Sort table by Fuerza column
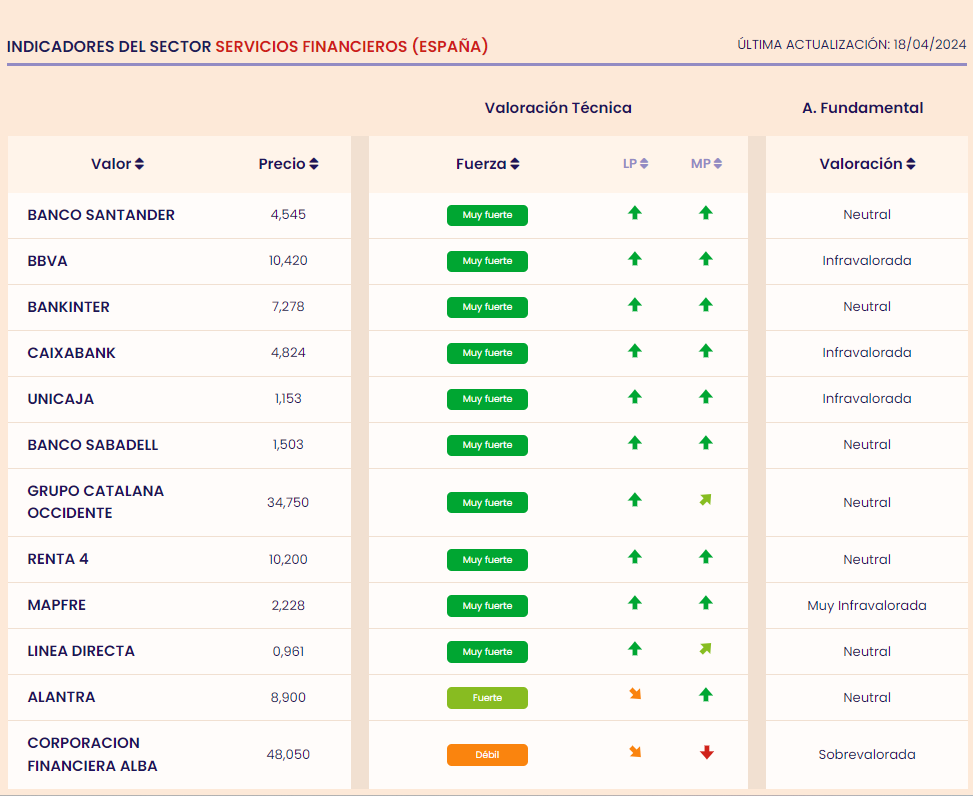The image size is (973, 796). [488, 164]
